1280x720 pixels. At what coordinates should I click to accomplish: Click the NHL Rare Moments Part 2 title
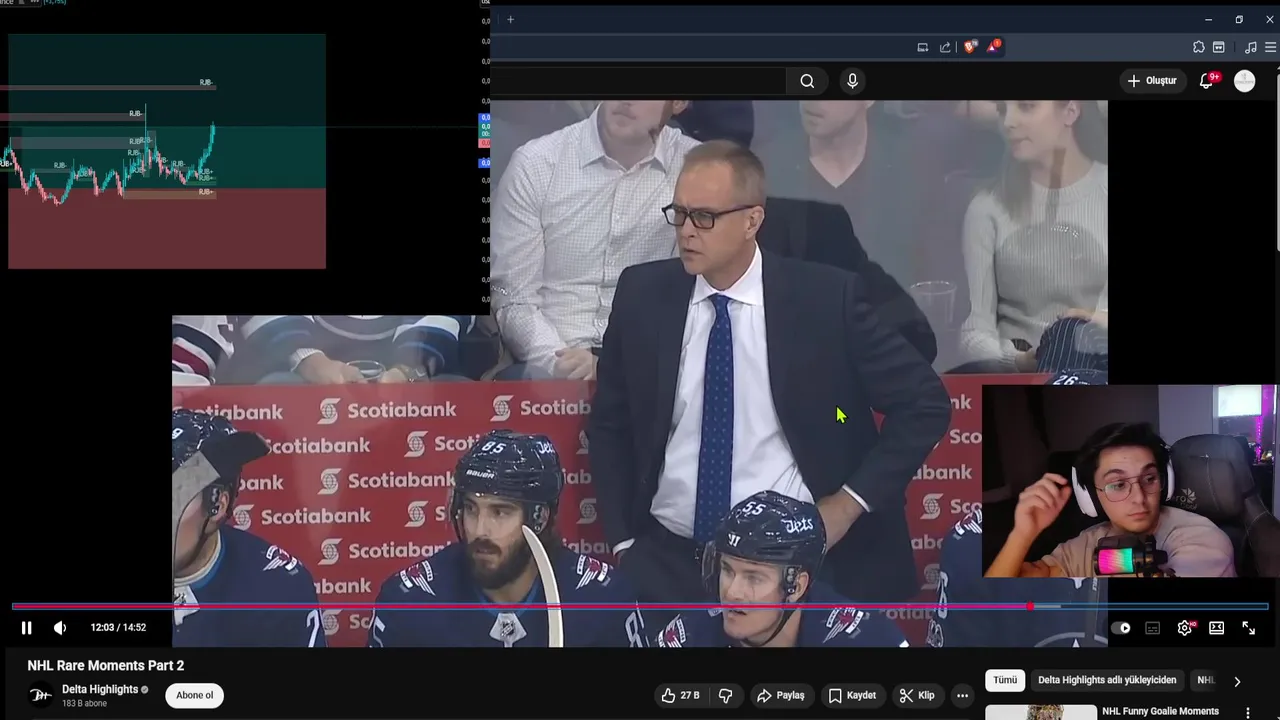[x=106, y=666]
